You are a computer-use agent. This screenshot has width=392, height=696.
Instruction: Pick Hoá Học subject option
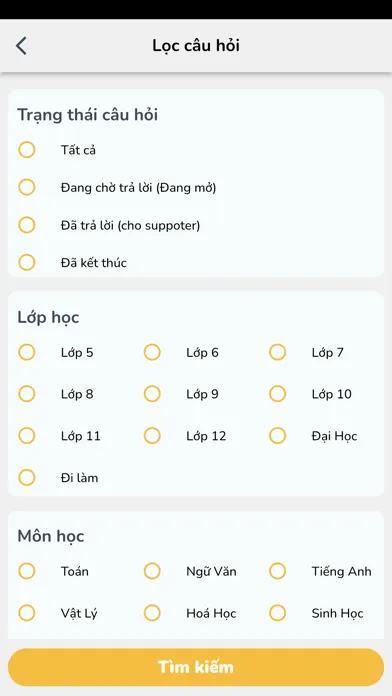(x=152, y=613)
